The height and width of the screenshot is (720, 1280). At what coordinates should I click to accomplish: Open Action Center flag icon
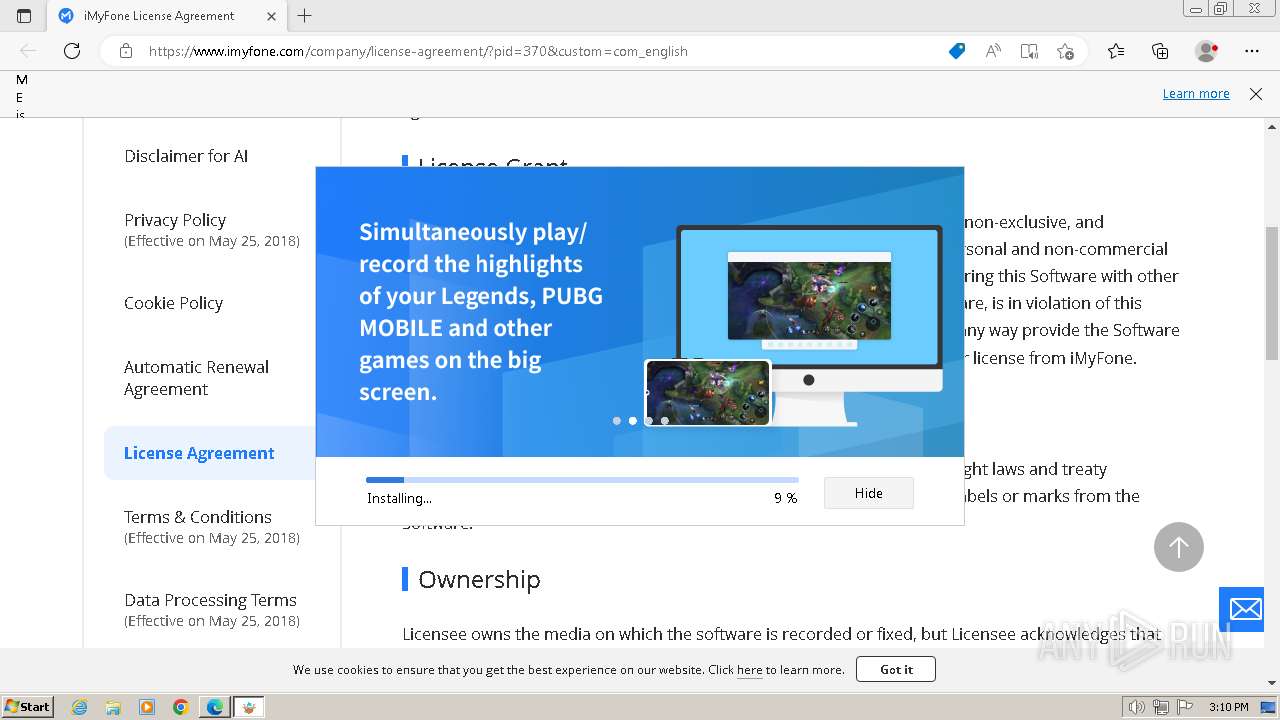pos(1185,707)
